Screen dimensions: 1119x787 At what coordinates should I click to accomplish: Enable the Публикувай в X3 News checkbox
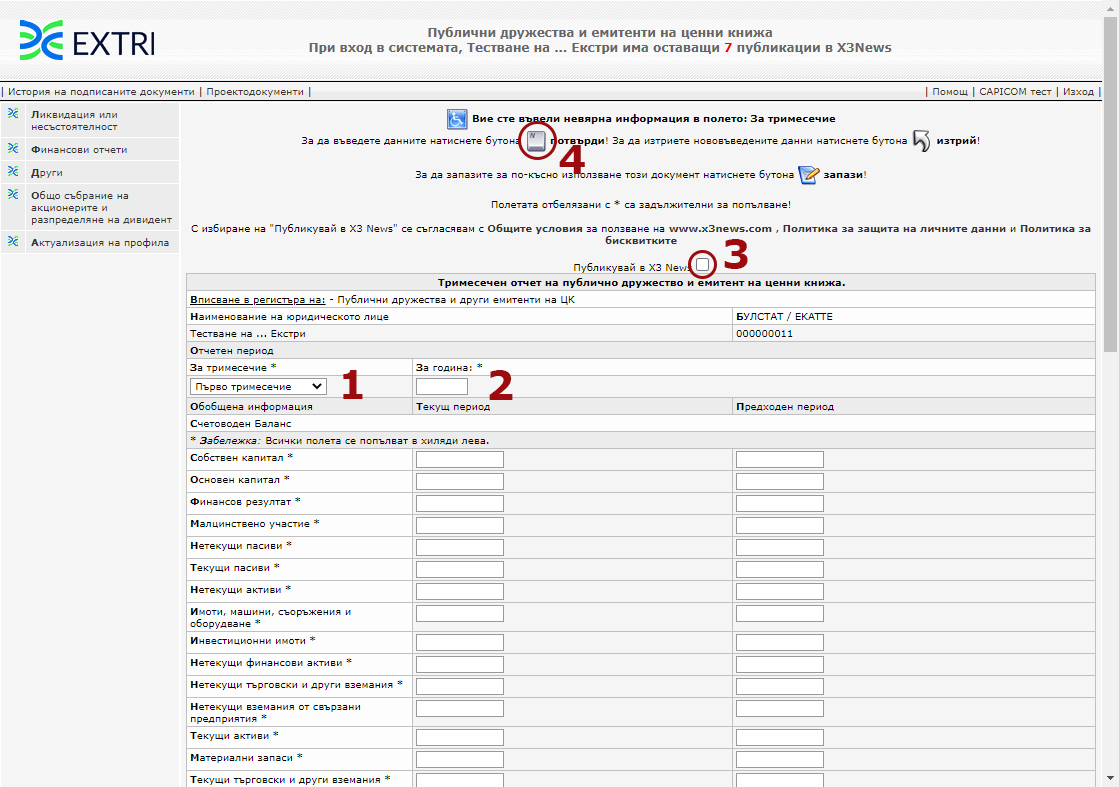point(703,265)
